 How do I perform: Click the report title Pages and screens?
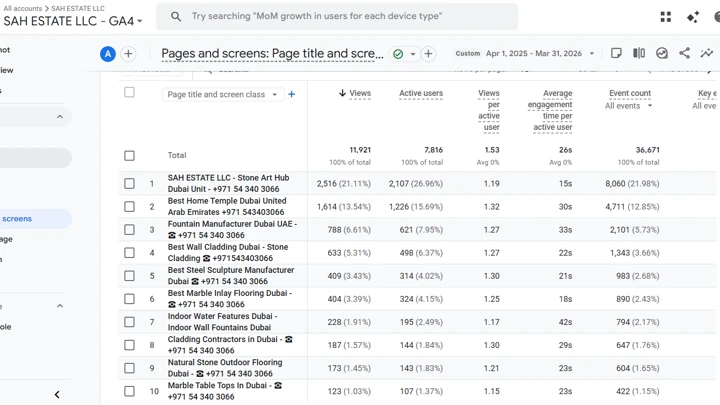(272, 54)
